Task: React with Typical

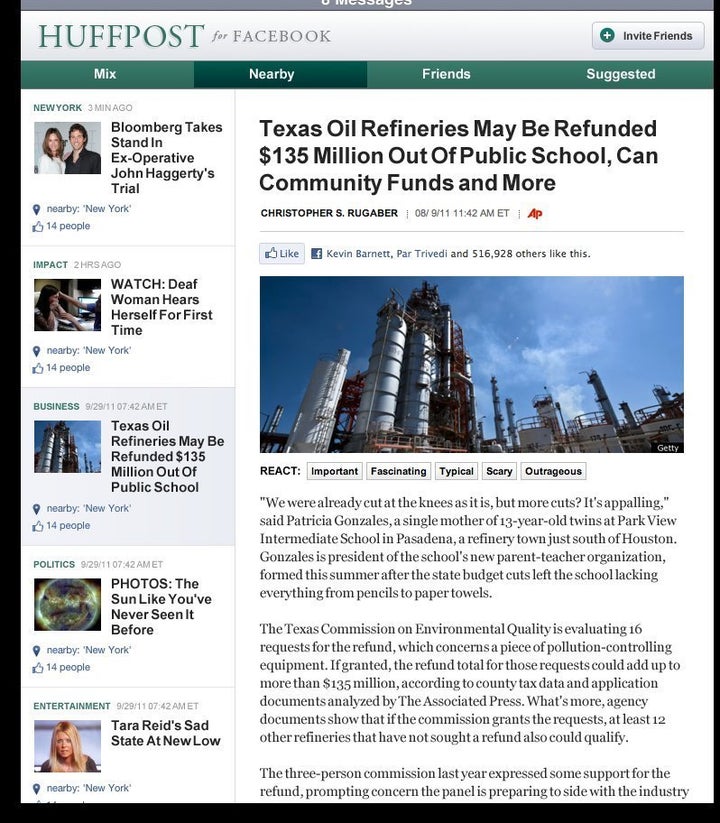Action: [x=456, y=471]
